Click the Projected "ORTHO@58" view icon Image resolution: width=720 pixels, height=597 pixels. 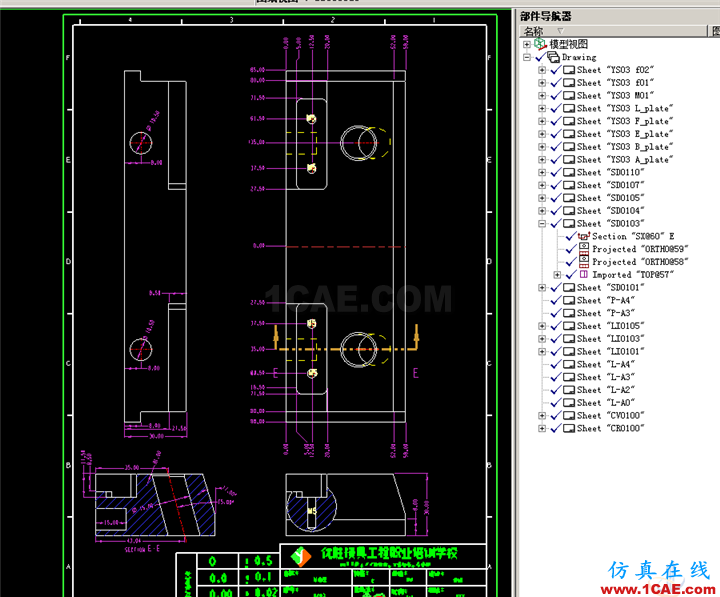pos(584,262)
